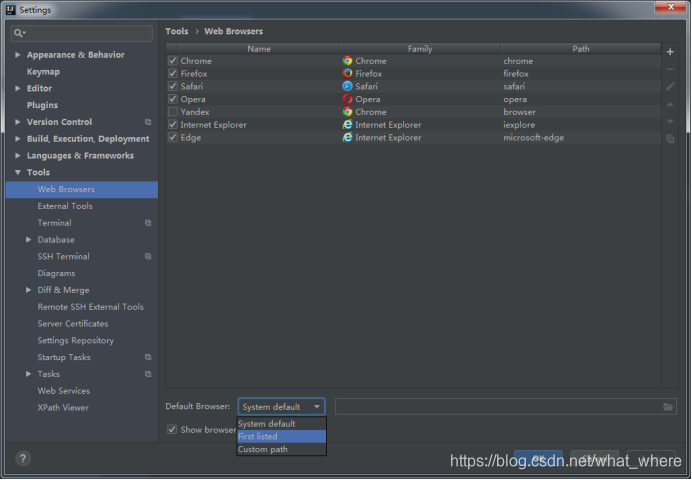Click project-level icon beside SSH Terminal
This screenshot has height=480, width=692.
click(148, 256)
